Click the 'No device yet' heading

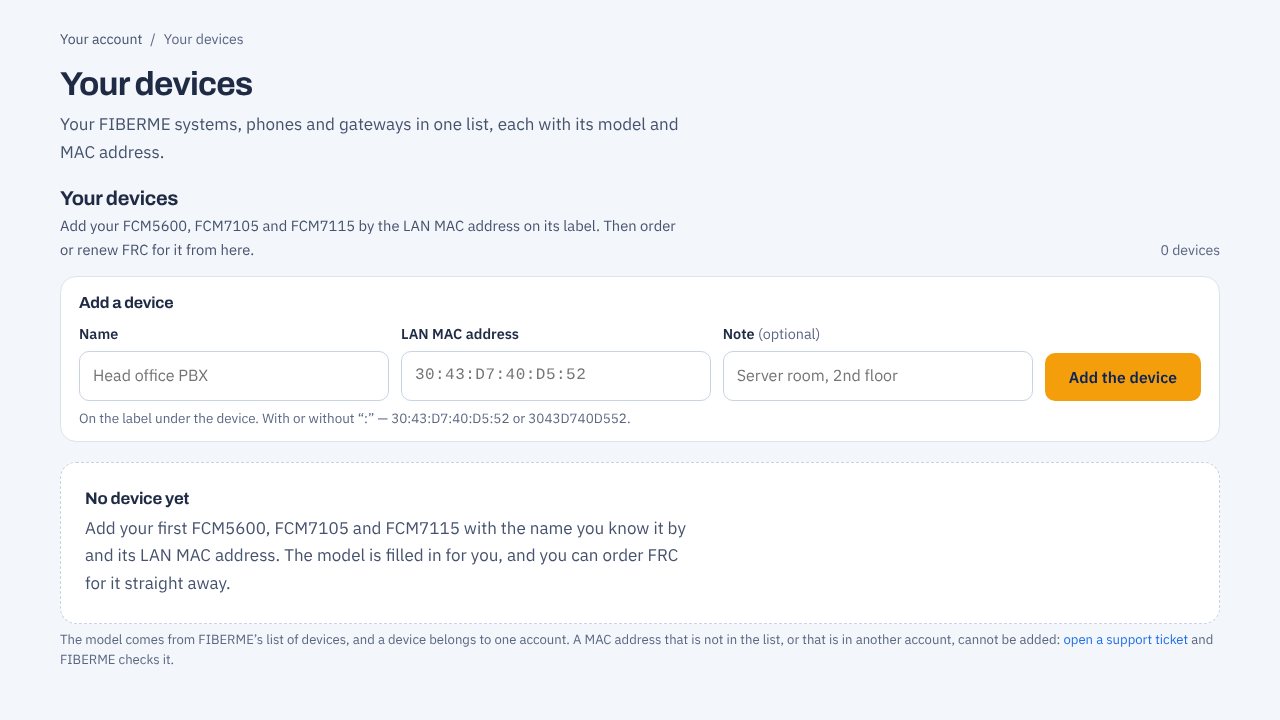tap(137, 498)
